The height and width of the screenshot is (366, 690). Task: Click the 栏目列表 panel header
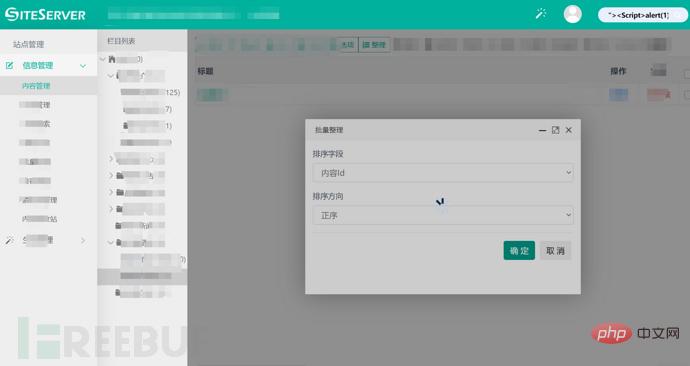[x=121, y=41]
